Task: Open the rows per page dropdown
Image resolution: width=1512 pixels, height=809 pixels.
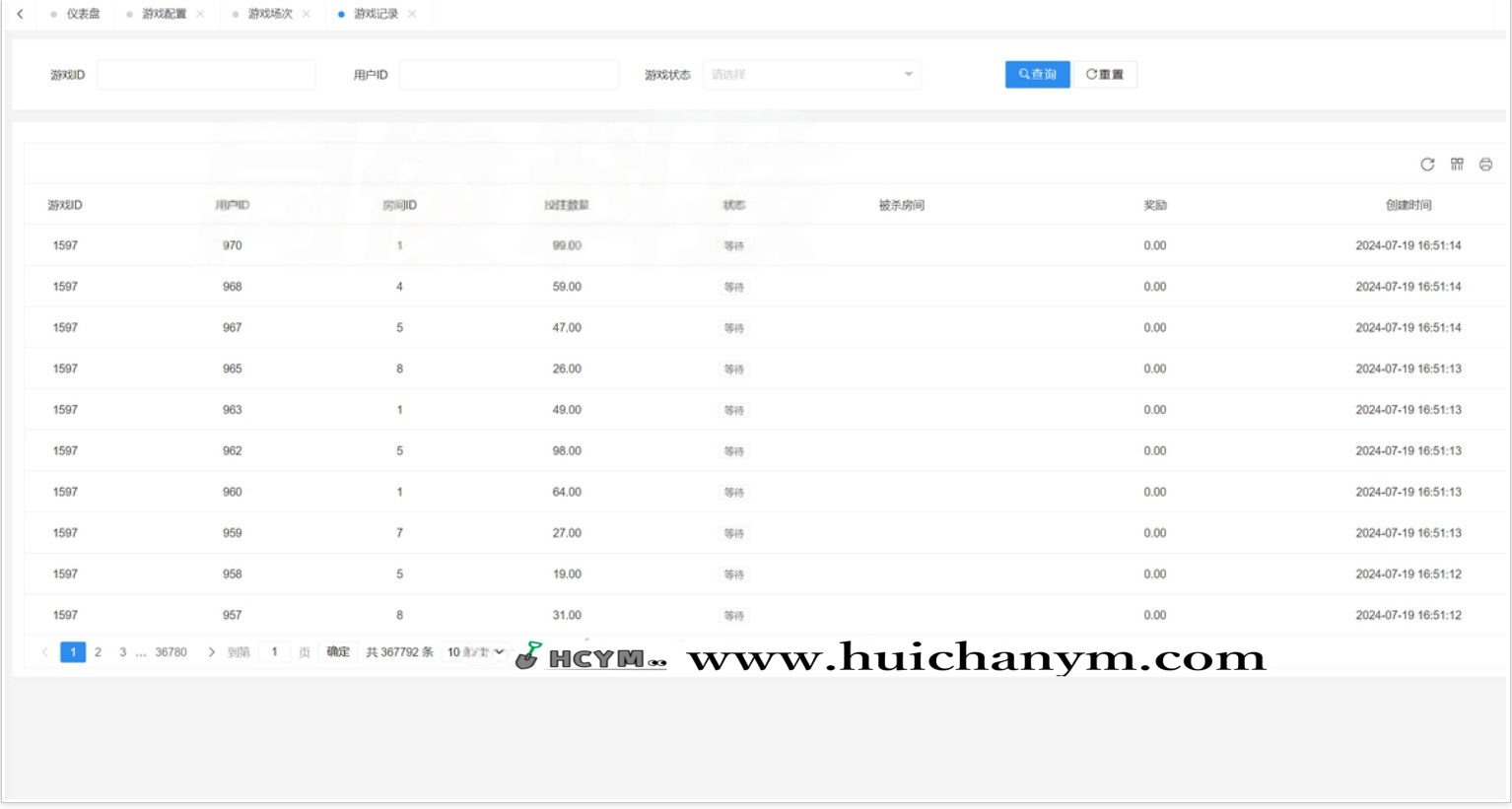Action: [475, 652]
